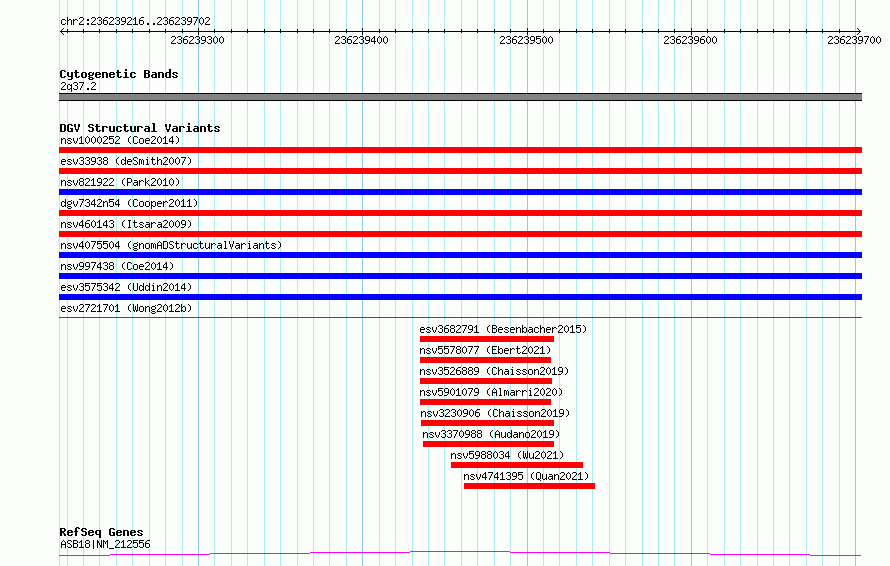Select esv2721701 (Wong2012b) label
The height and width of the screenshot is (566, 890).
tap(126, 308)
